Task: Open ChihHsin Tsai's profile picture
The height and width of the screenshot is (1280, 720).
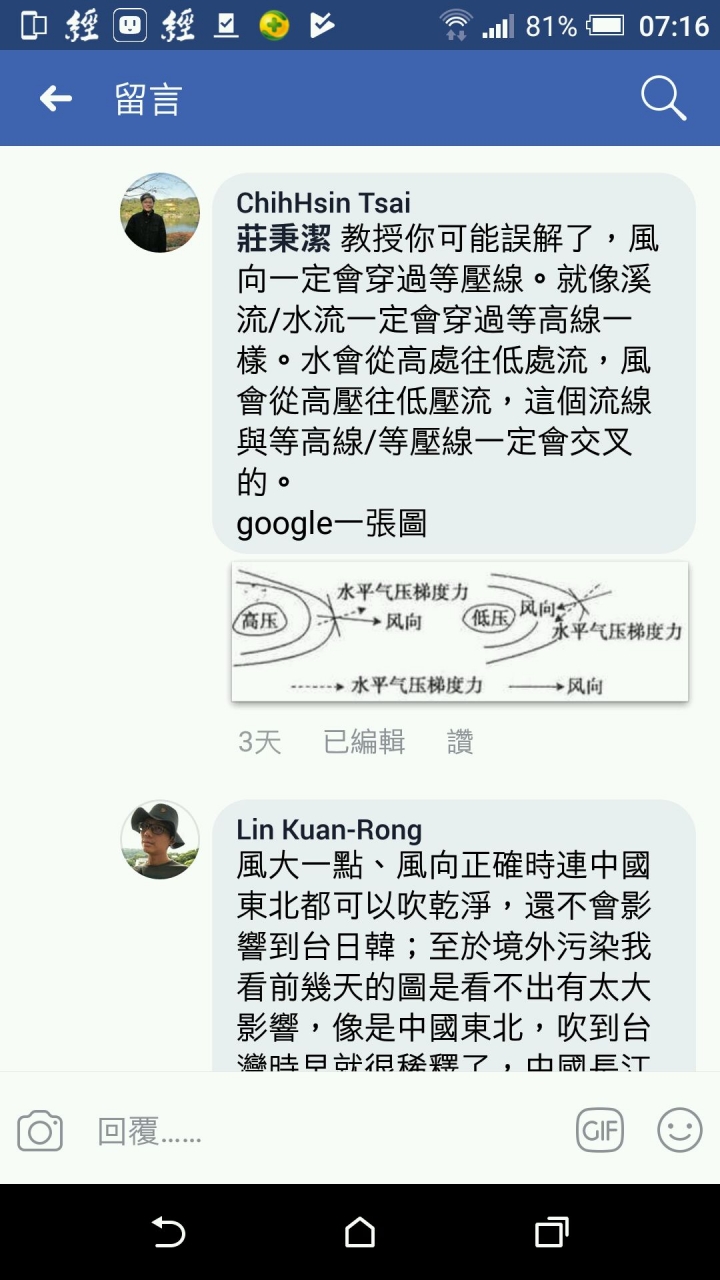Action: point(160,212)
